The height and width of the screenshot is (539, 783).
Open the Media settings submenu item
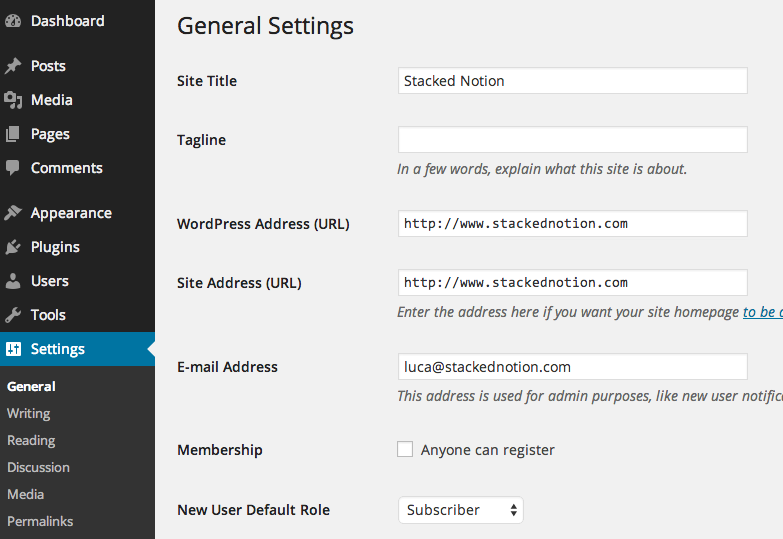click(25, 495)
